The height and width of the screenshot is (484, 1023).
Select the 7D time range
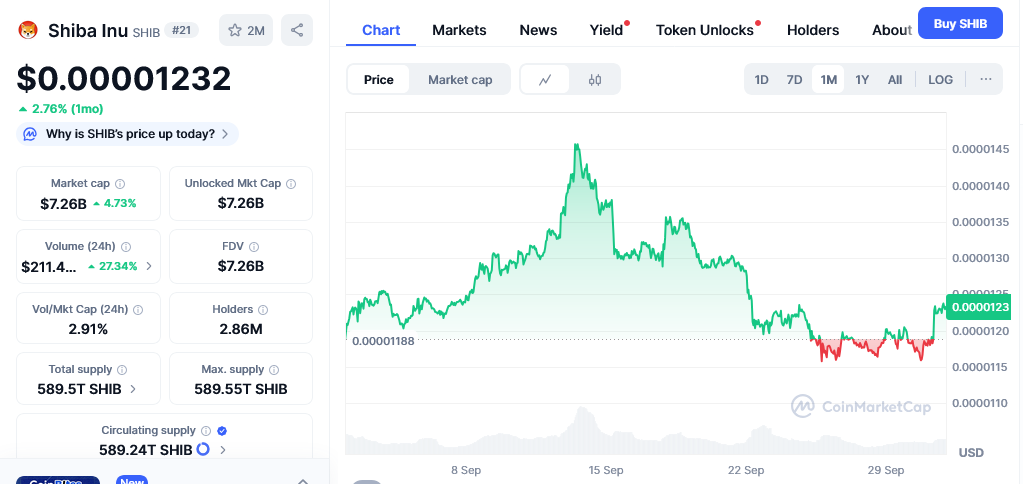click(794, 79)
